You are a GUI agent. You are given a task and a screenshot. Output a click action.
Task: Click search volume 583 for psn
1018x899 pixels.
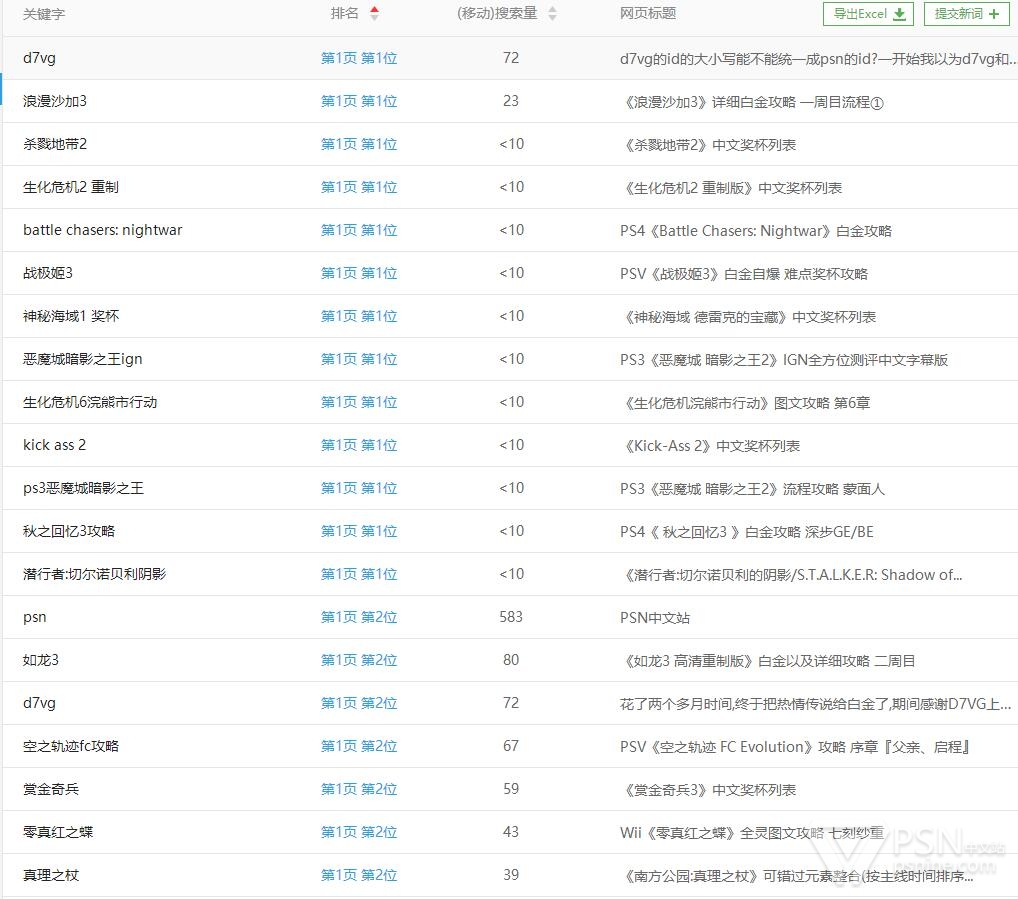coord(511,617)
